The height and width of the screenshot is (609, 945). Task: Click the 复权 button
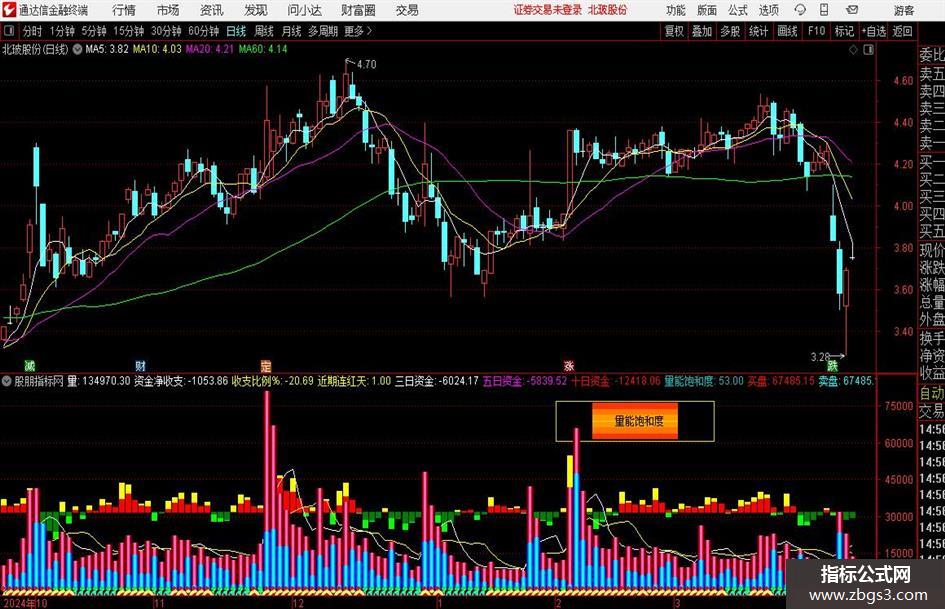(674, 31)
